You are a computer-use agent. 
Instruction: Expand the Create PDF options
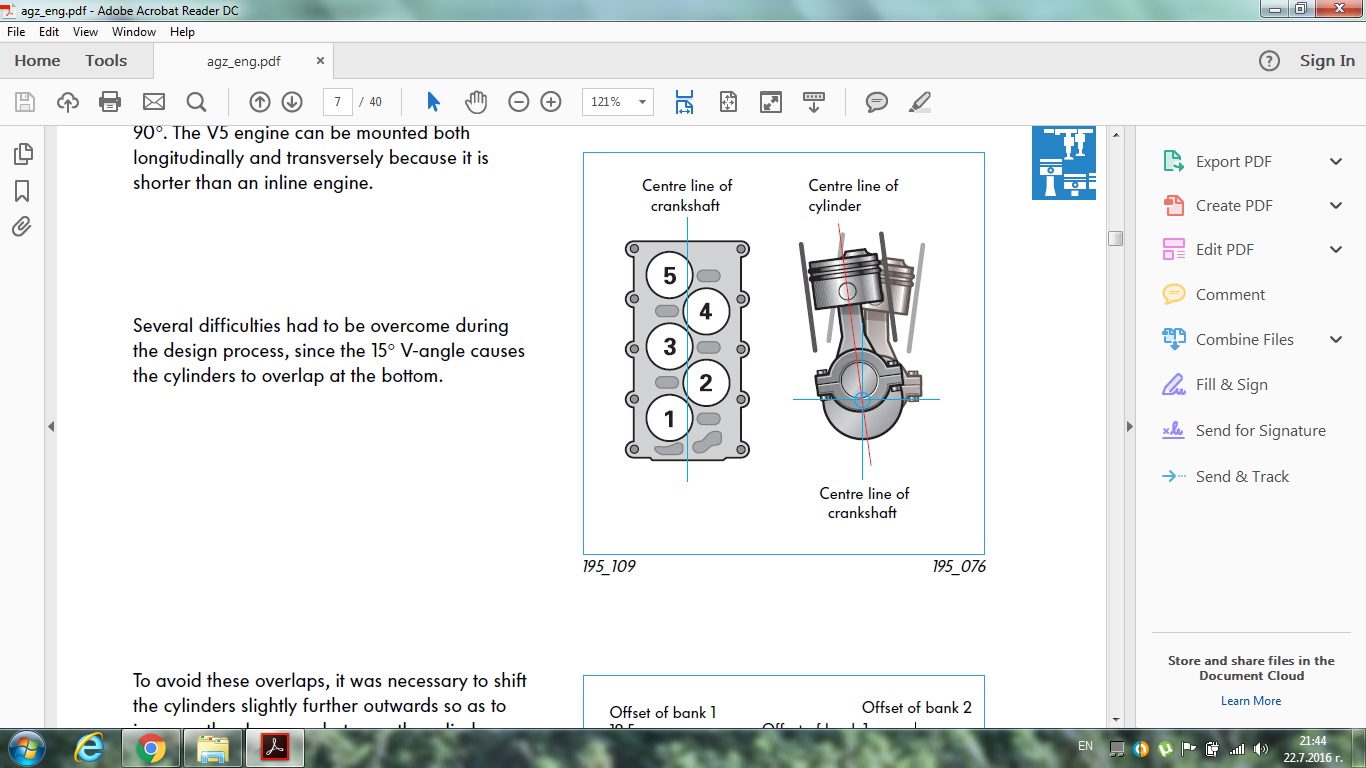click(x=1336, y=205)
